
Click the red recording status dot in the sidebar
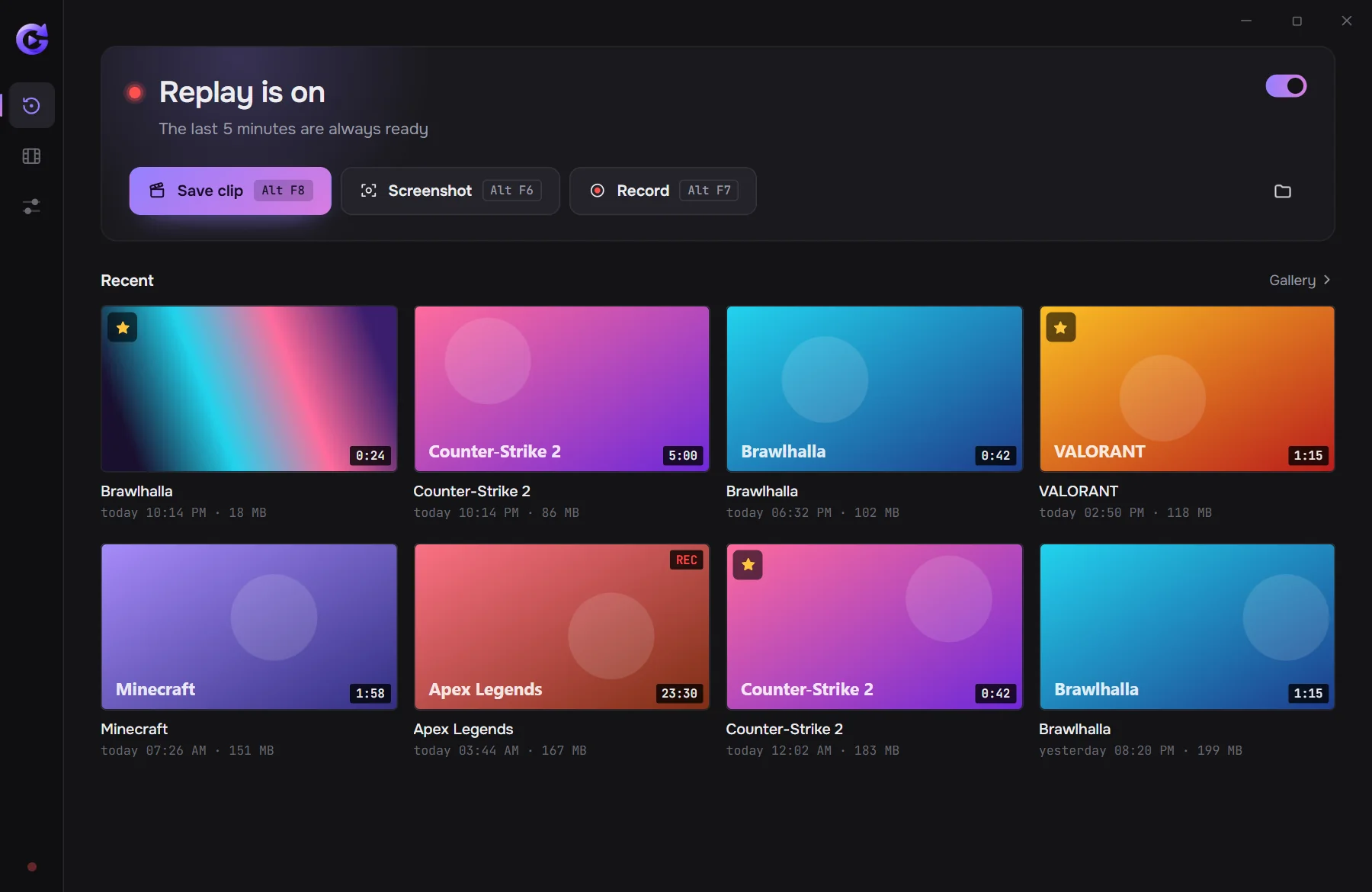(x=32, y=867)
